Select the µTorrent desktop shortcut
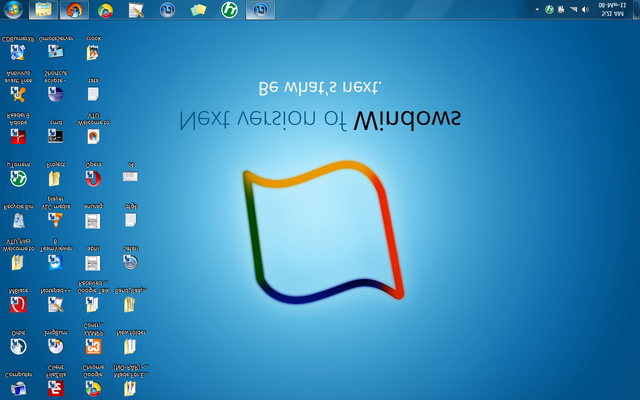Screen dimensions: 640x400 [18, 175]
